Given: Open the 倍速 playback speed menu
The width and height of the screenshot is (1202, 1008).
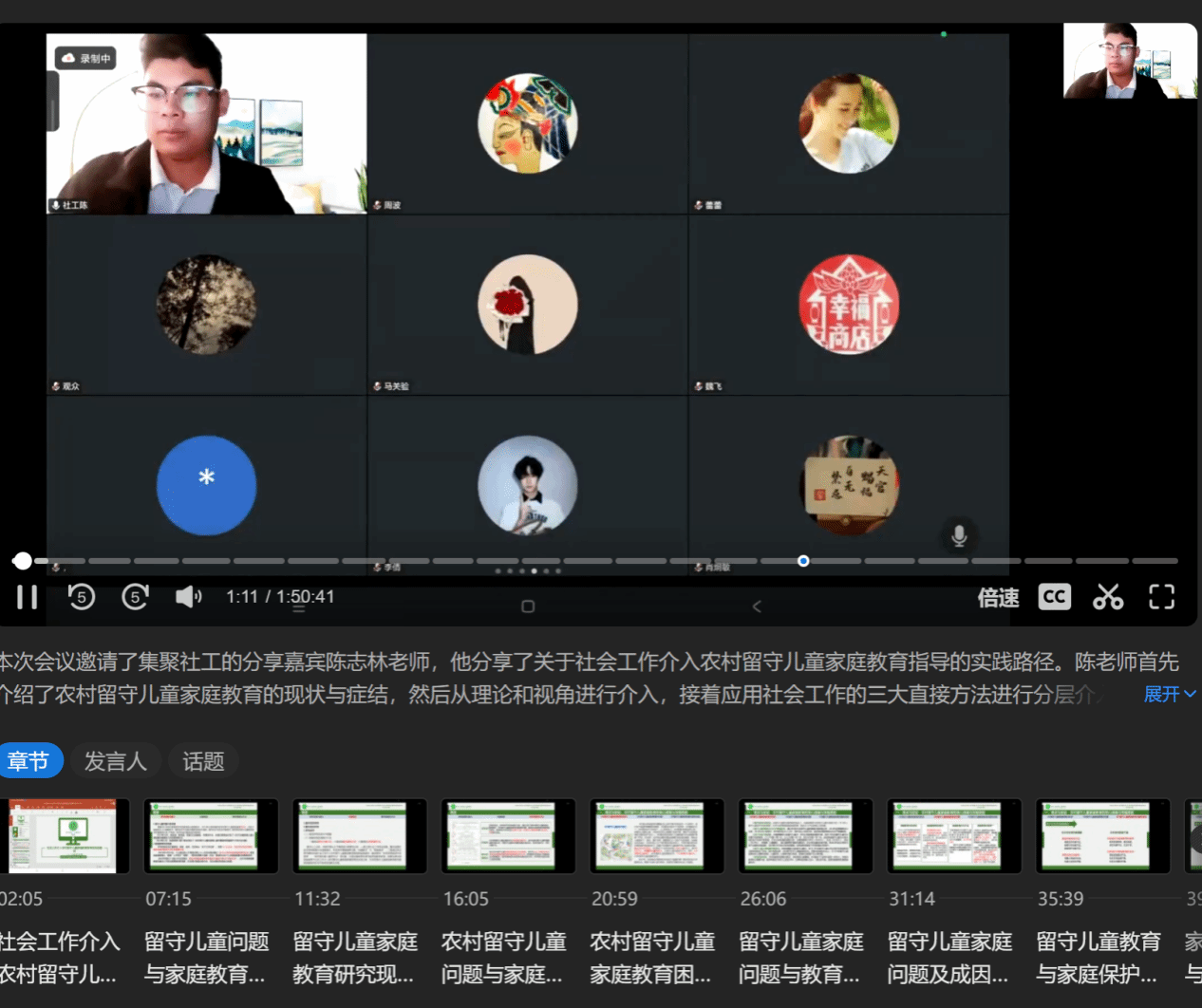Looking at the screenshot, I should (x=998, y=598).
